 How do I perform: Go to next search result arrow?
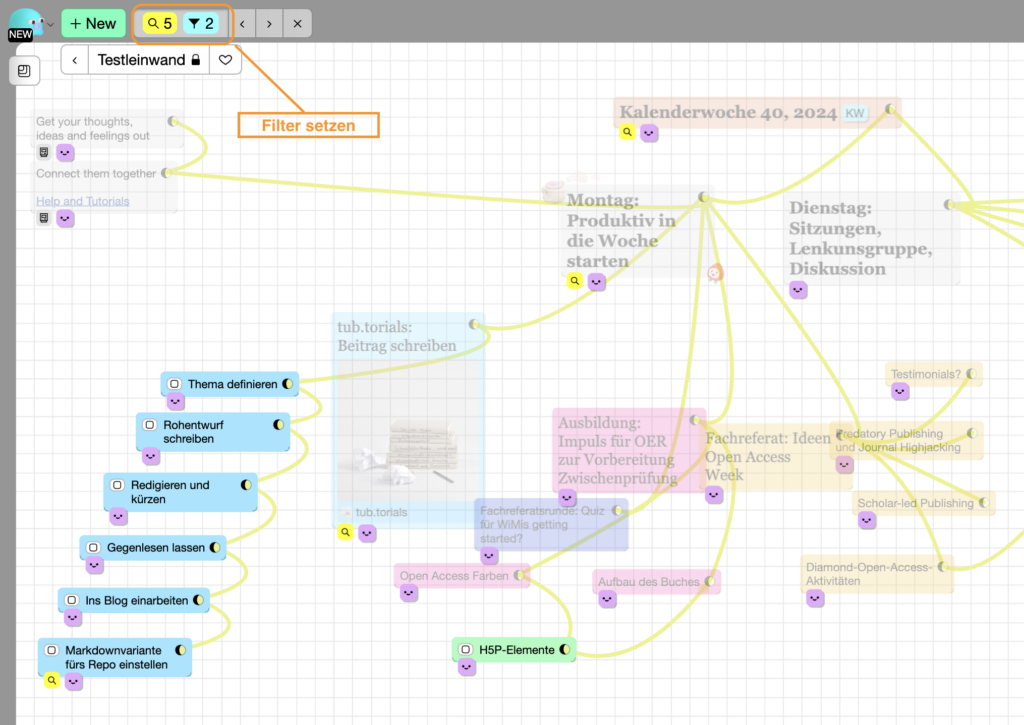(x=269, y=24)
